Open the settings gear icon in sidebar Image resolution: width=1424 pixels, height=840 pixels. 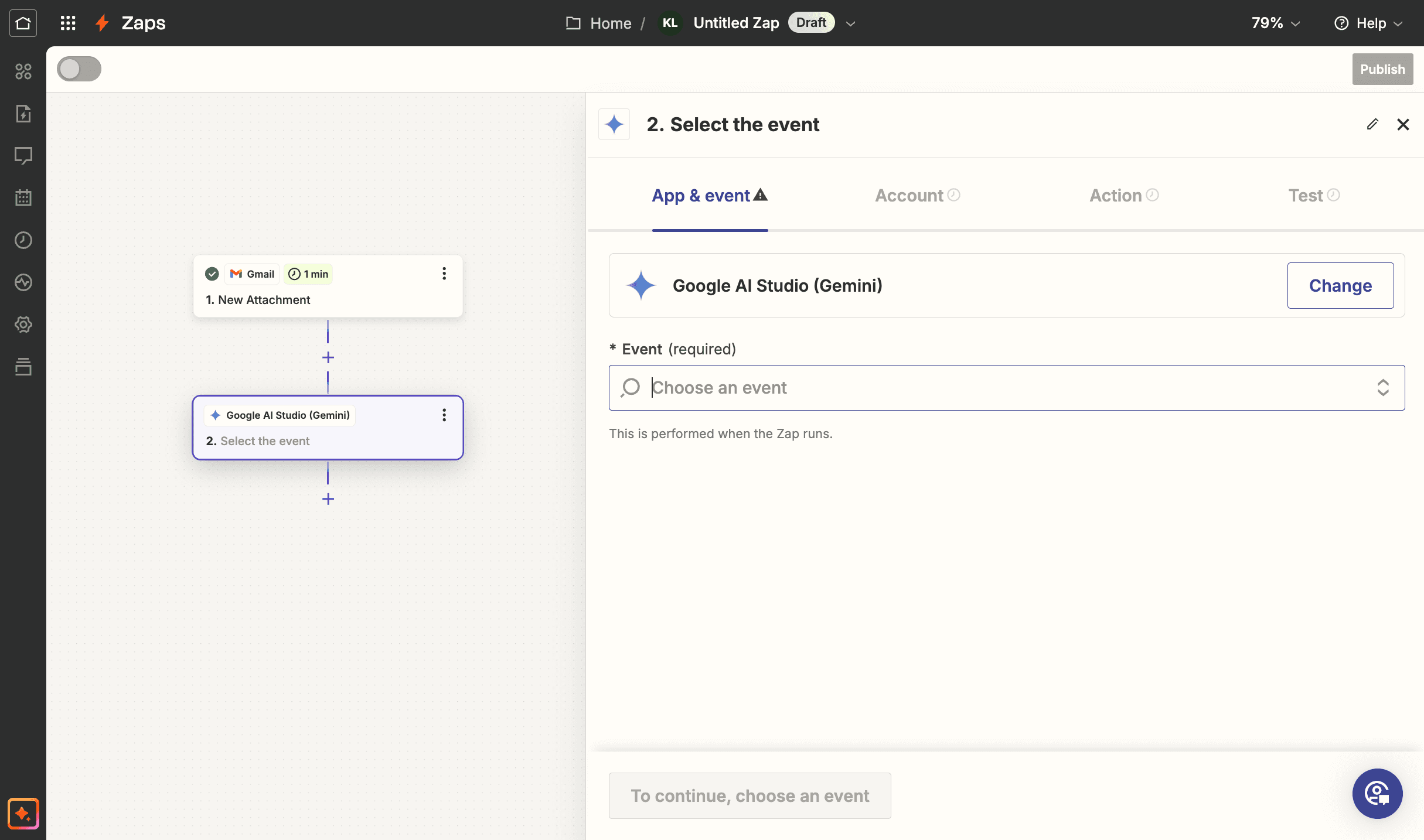(x=23, y=325)
